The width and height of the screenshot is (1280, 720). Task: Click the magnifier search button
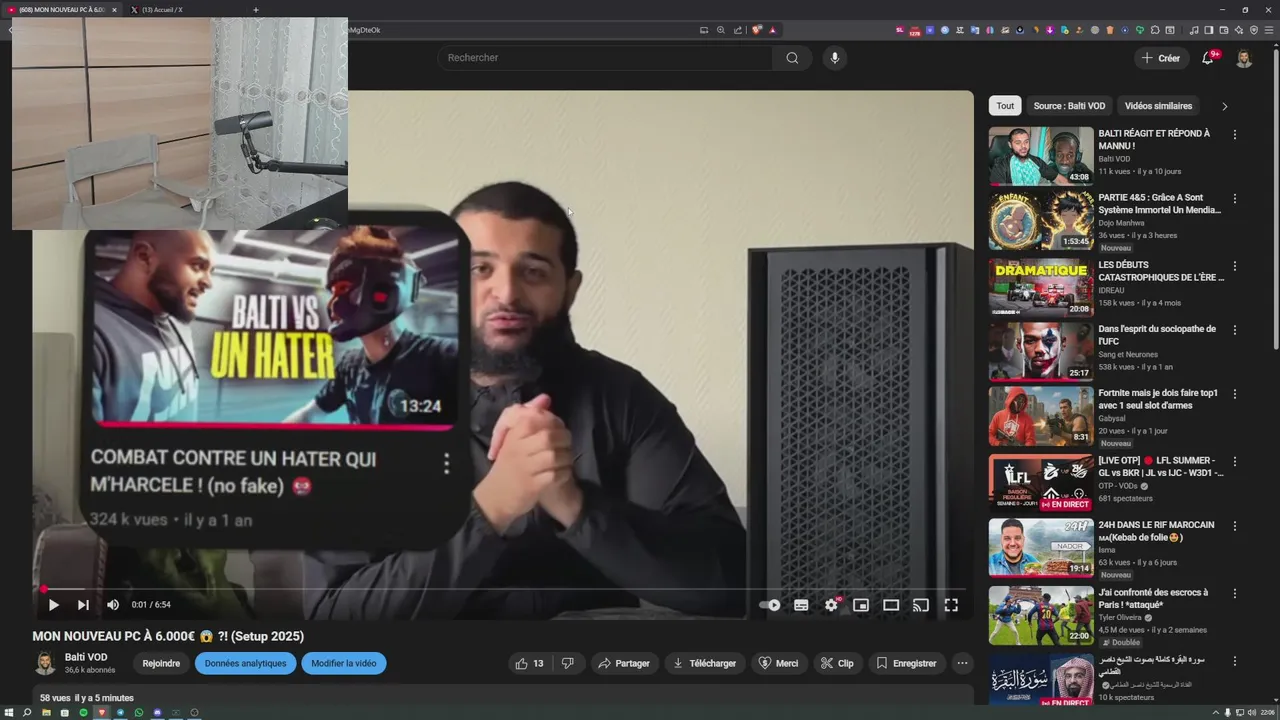792,58
